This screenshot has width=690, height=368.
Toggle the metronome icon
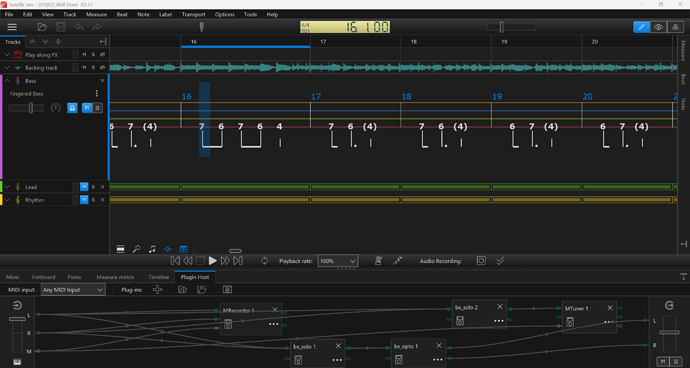378,261
